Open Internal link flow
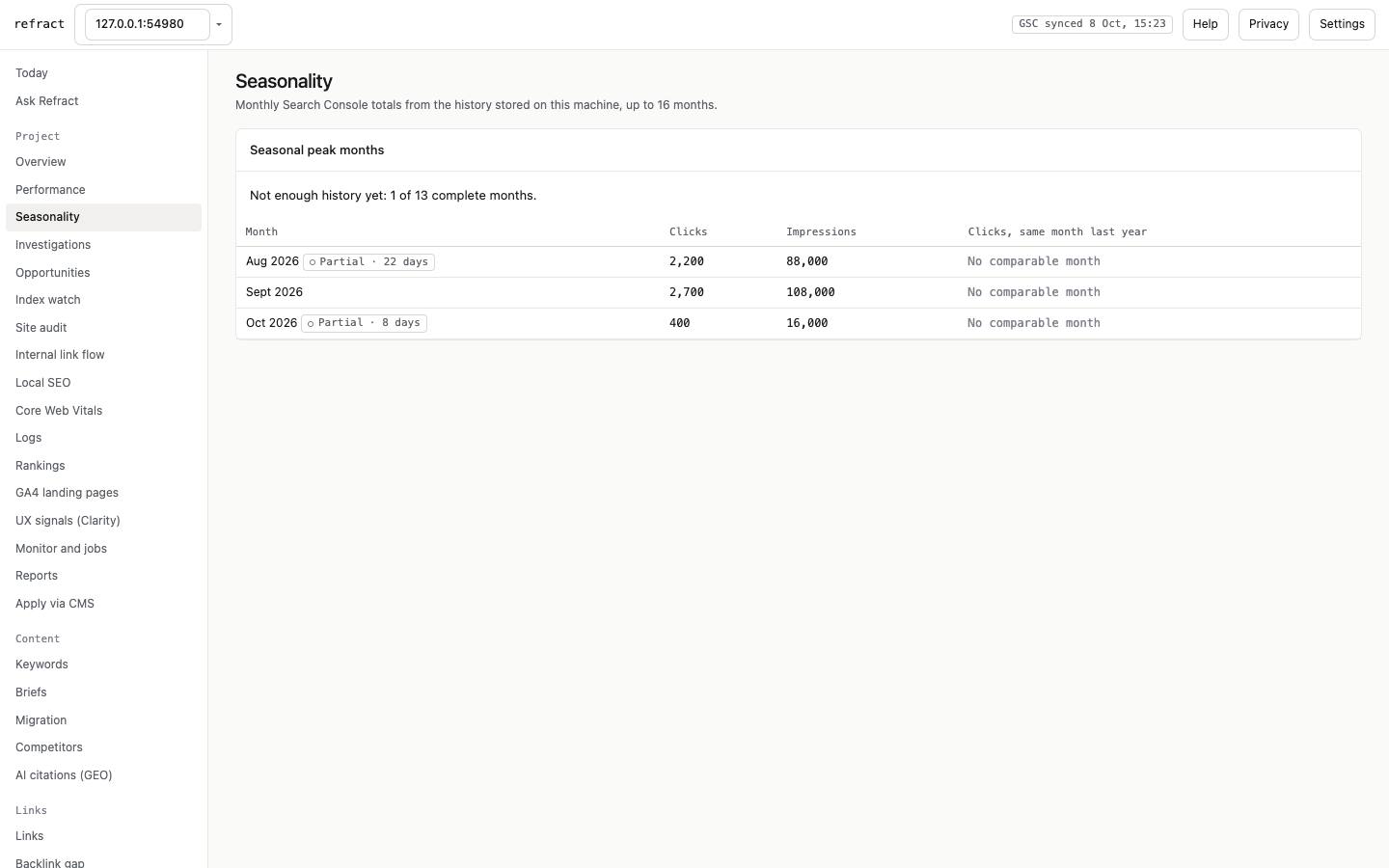Image resolution: width=1389 pixels, height=868 pixels. click(103, 355)
